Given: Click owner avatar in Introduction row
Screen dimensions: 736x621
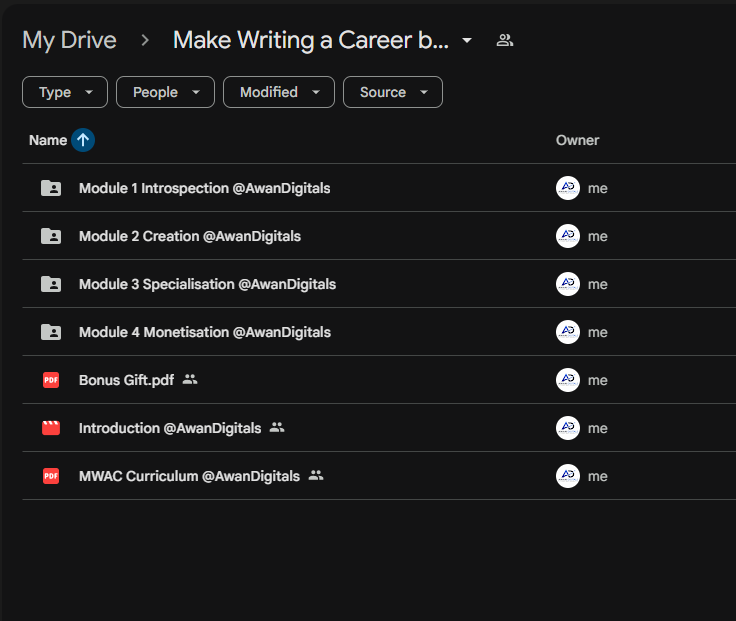Looking at the screenshot, I should coord(568,428).
